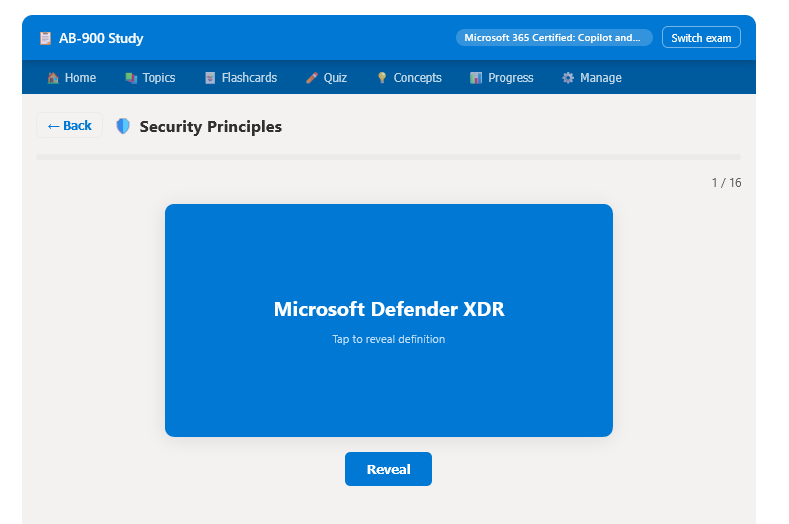
Task: Click the Tap to reveal definition text
Action: (x=388, y=339)
